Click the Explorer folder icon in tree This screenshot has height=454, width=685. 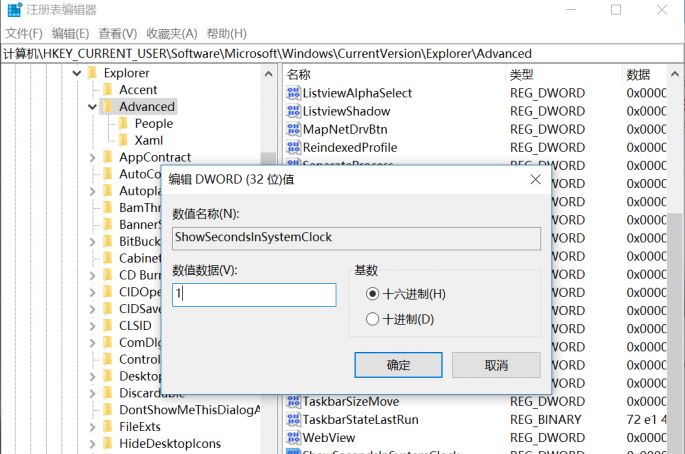point(92,73)
